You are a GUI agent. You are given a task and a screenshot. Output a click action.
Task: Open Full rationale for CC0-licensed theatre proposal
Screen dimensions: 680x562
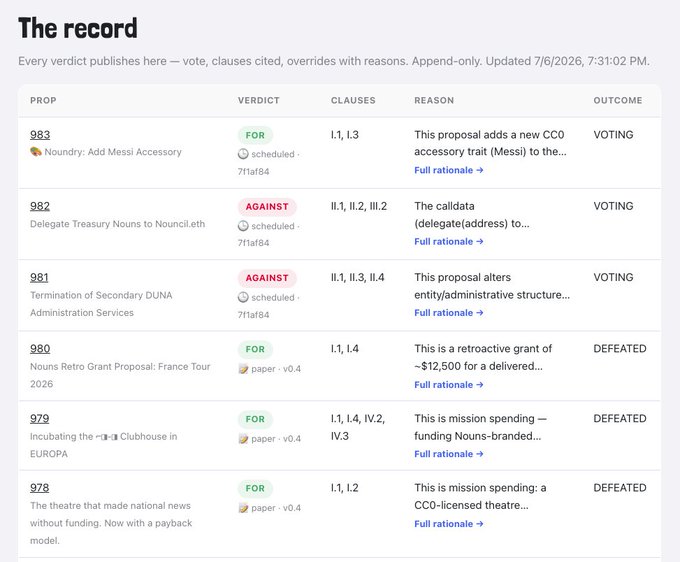pyautogui.click(x=448, y=524)
